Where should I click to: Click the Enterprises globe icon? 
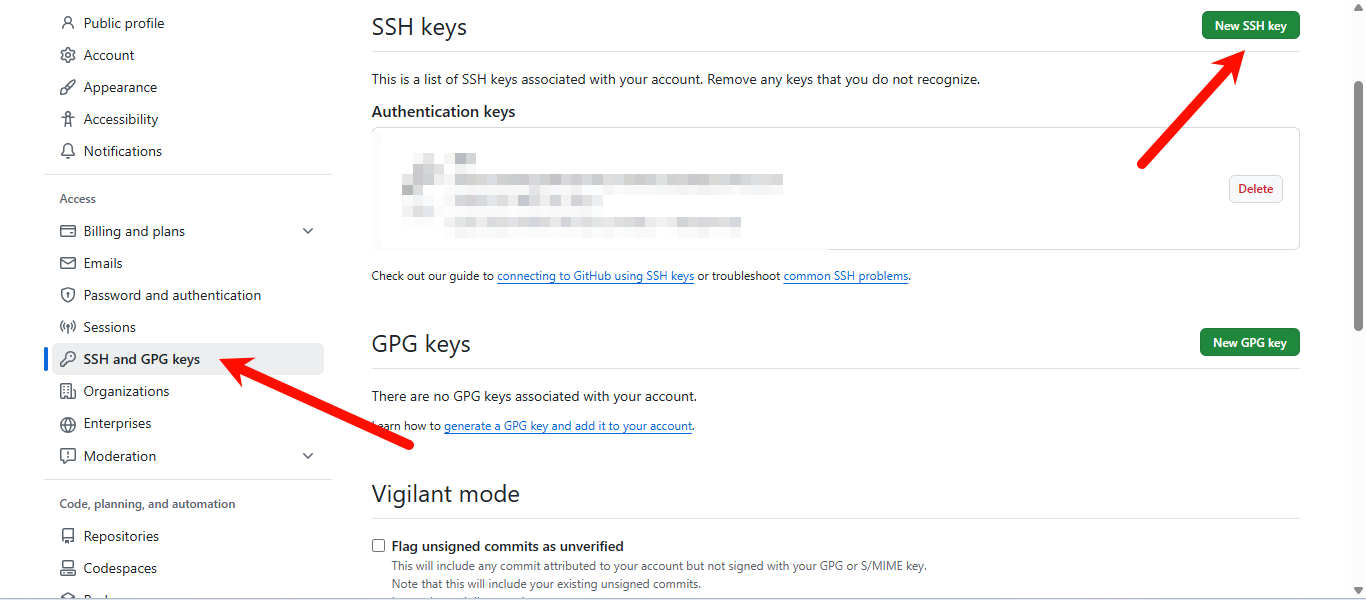tap(68, 424)
